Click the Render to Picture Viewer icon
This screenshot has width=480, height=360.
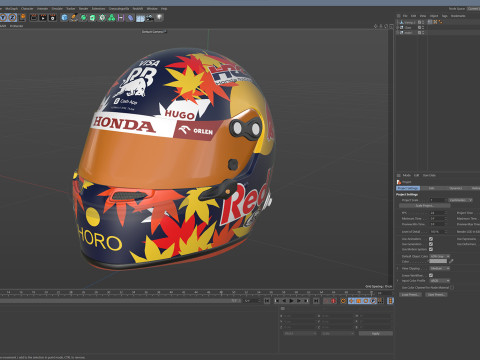click(43, 17)
